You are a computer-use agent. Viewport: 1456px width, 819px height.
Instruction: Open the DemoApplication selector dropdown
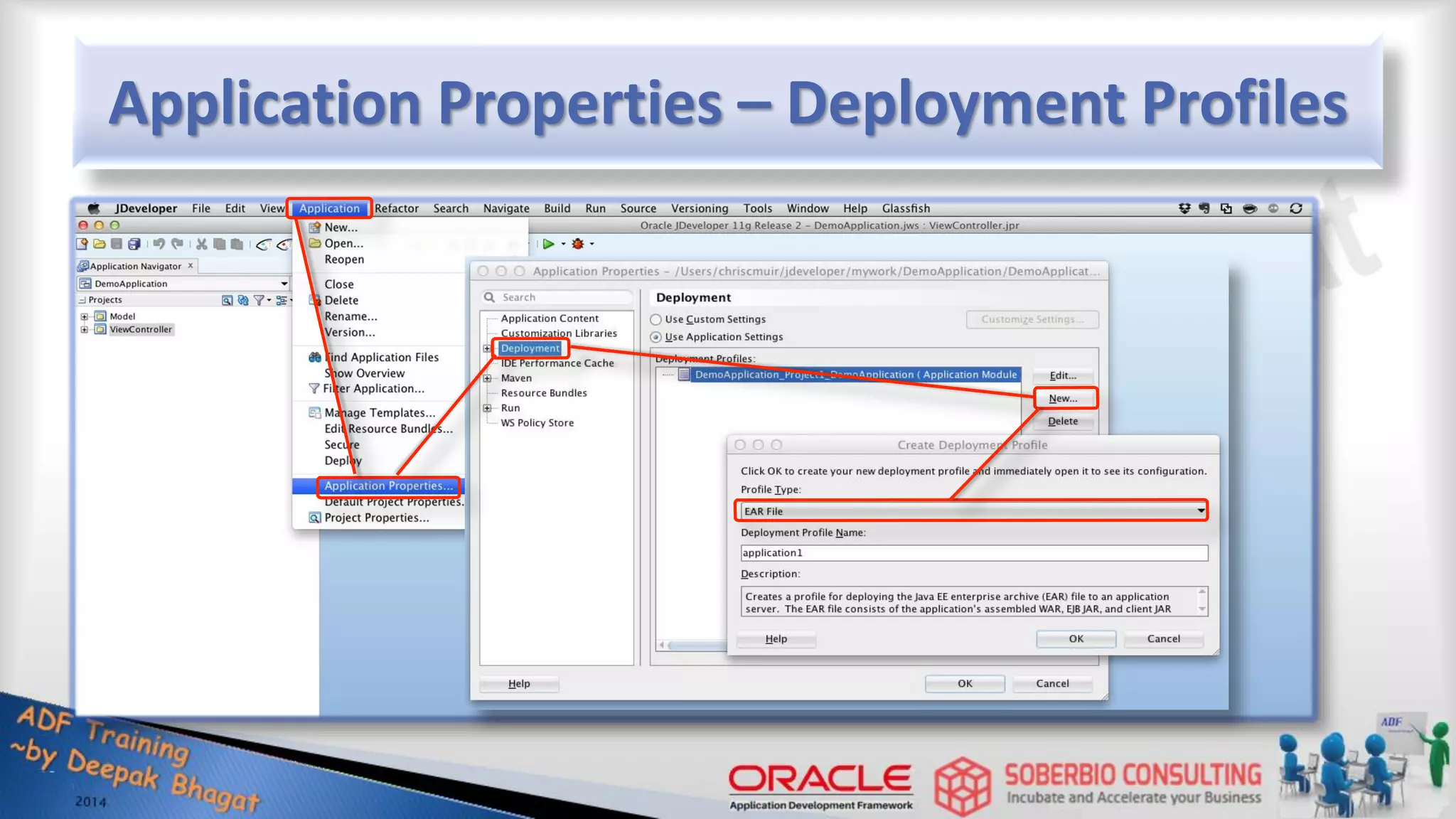click(284, 284)
